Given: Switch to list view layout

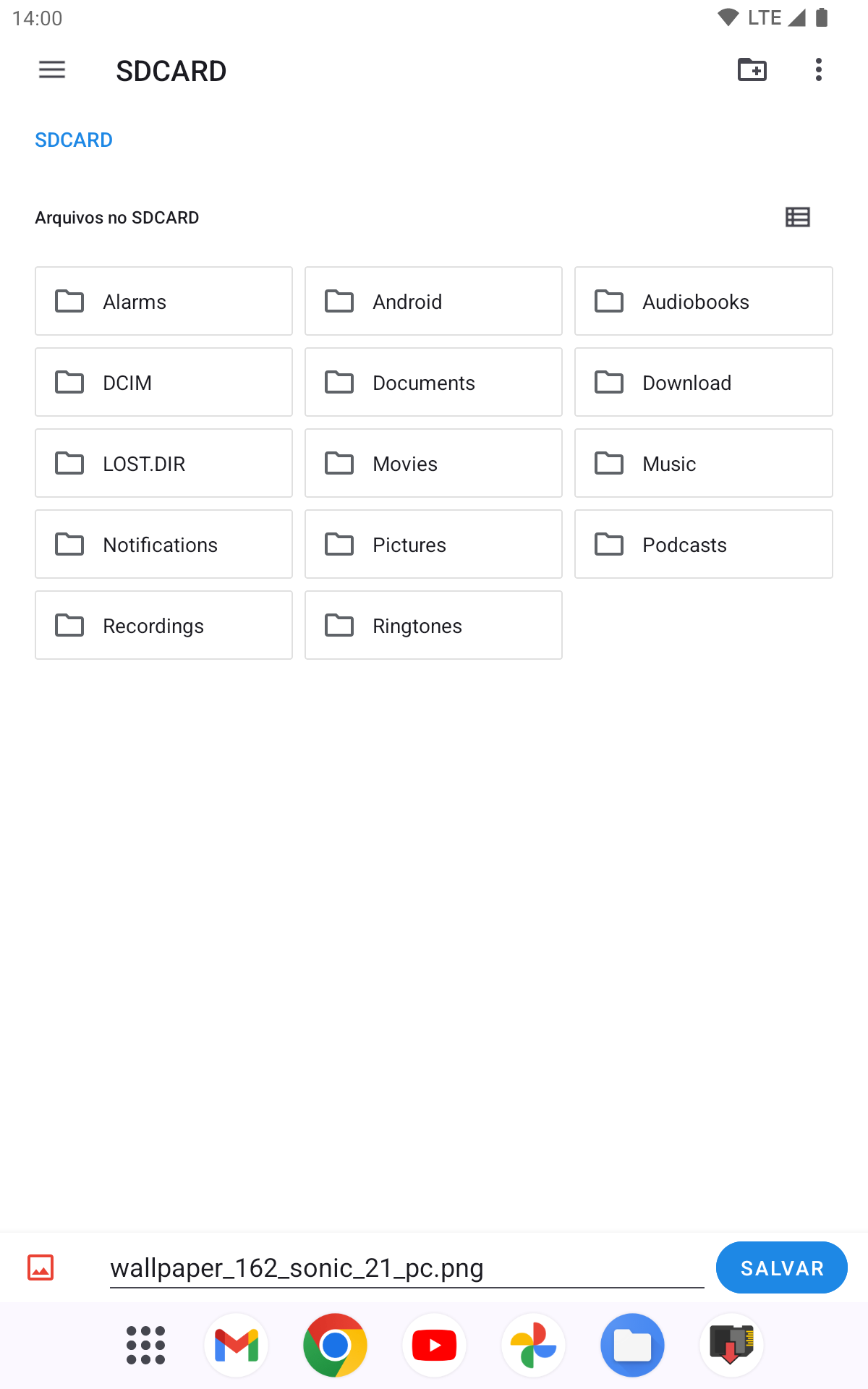Looking at the screenshot, I should point(797,217).
